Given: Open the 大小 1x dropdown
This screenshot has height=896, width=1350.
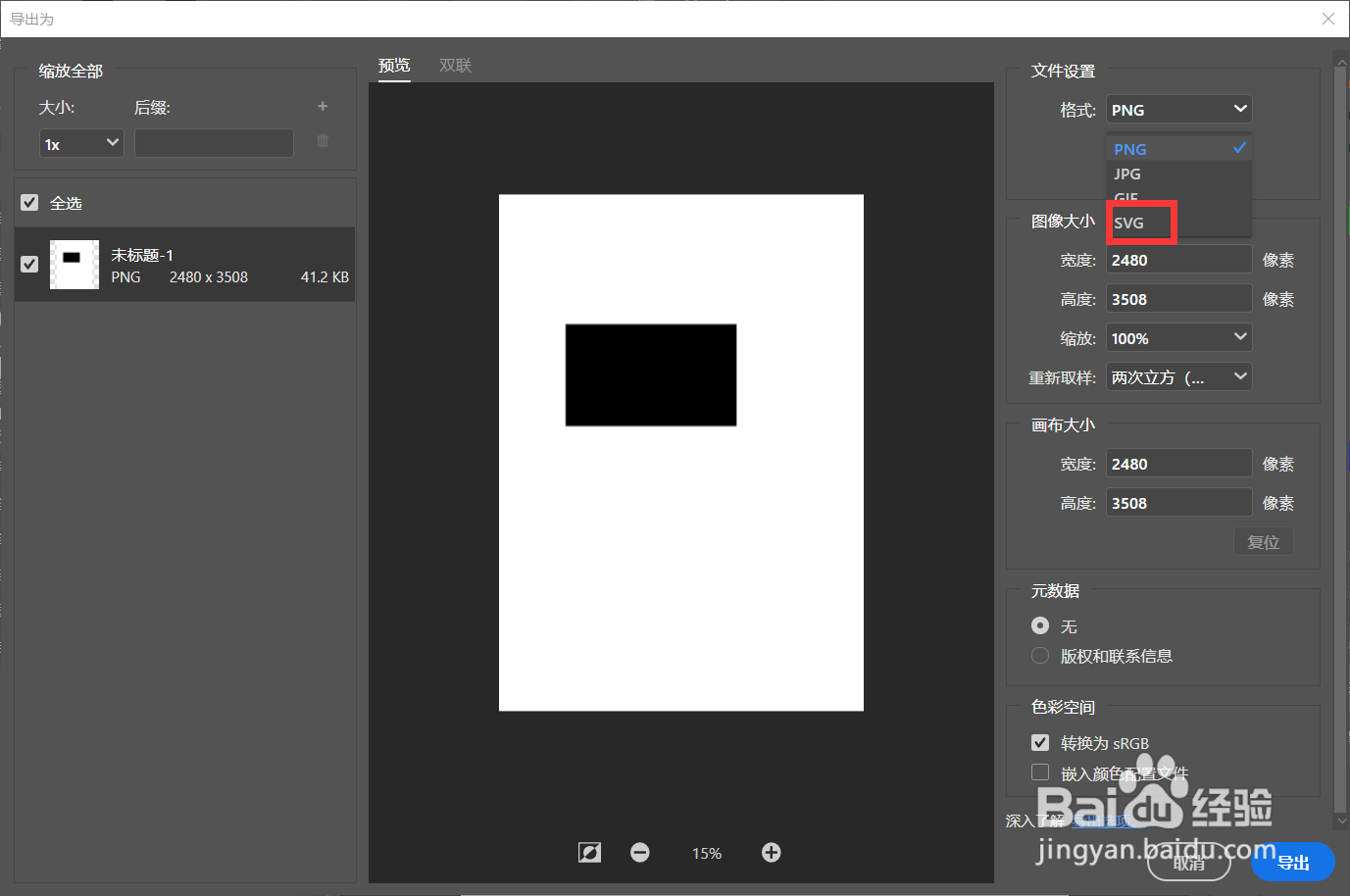Looking at the screenshot, I should click(81, 142).
